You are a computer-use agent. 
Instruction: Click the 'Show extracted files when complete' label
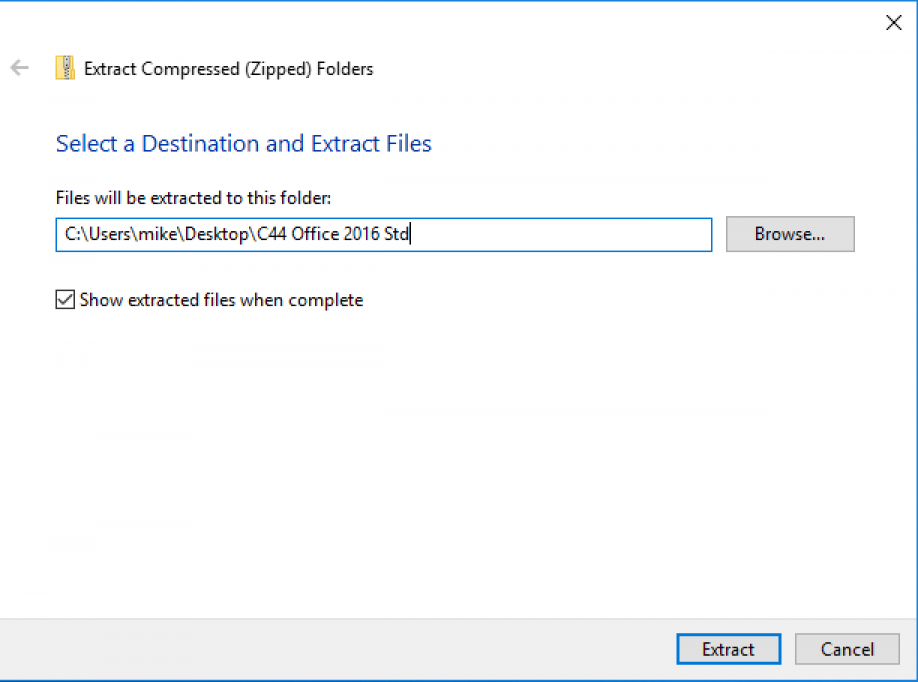[221, 300]
